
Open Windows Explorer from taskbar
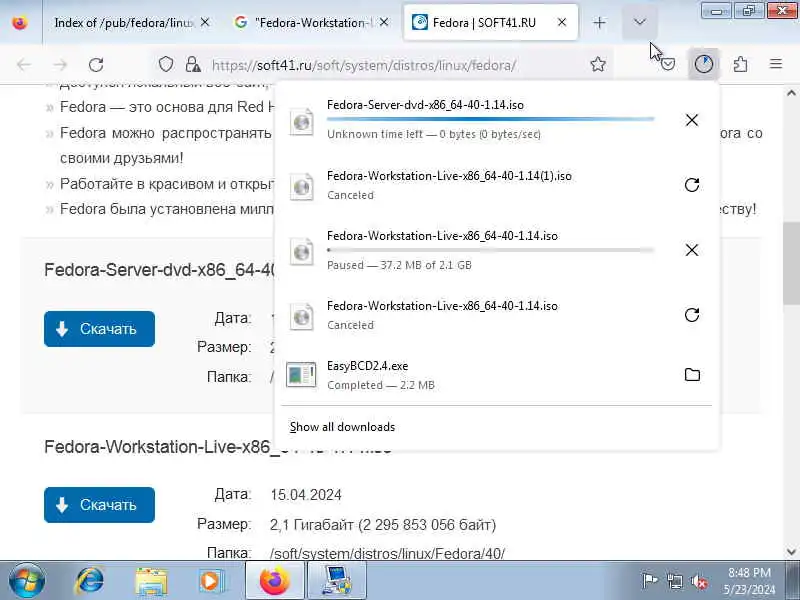[x=151, y=581]
